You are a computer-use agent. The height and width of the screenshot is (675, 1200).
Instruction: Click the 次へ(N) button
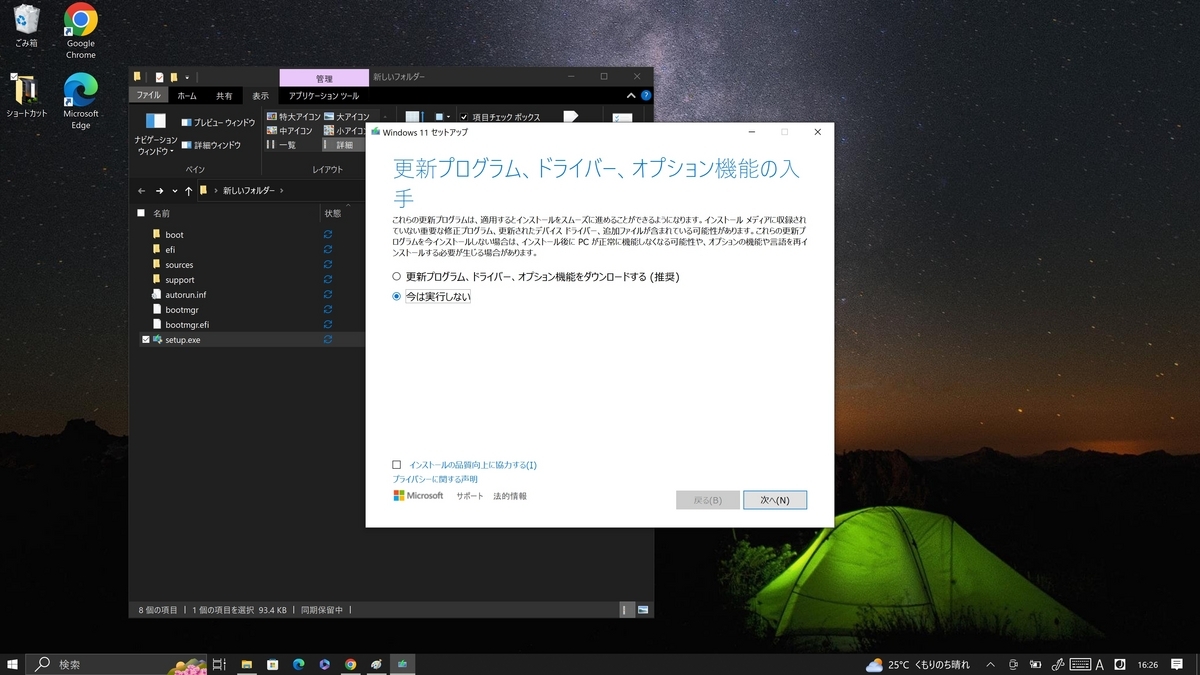[x=775, y=500]
